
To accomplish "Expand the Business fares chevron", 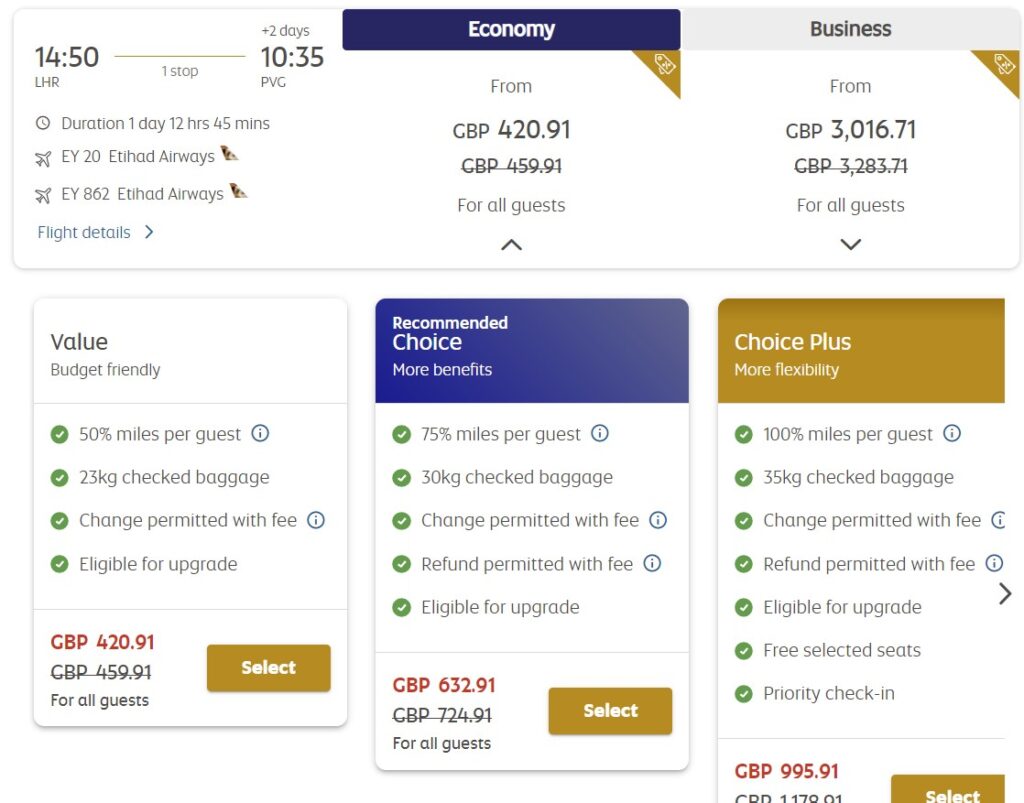I will click(x=850, y=245).
